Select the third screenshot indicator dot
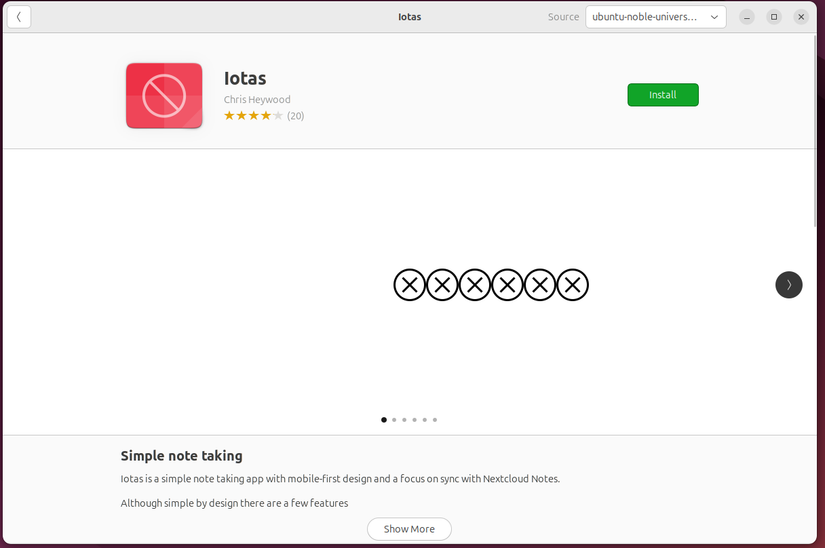The image size is (825, 548). (404, 420)
